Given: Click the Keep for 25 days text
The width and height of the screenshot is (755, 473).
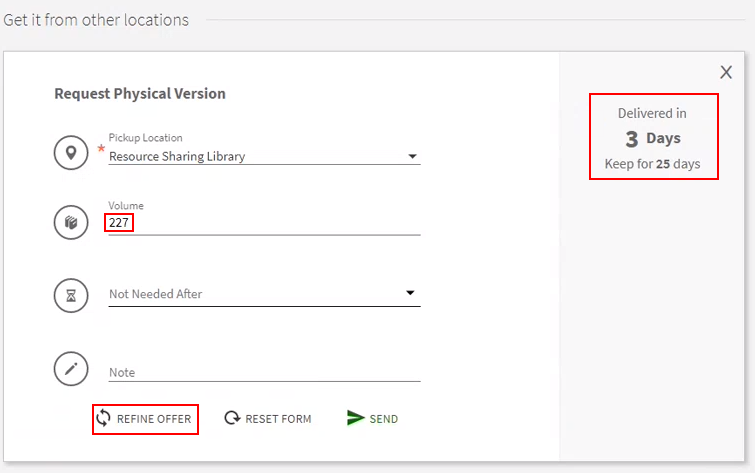Looking at the screenshot, I should (652, 163).
